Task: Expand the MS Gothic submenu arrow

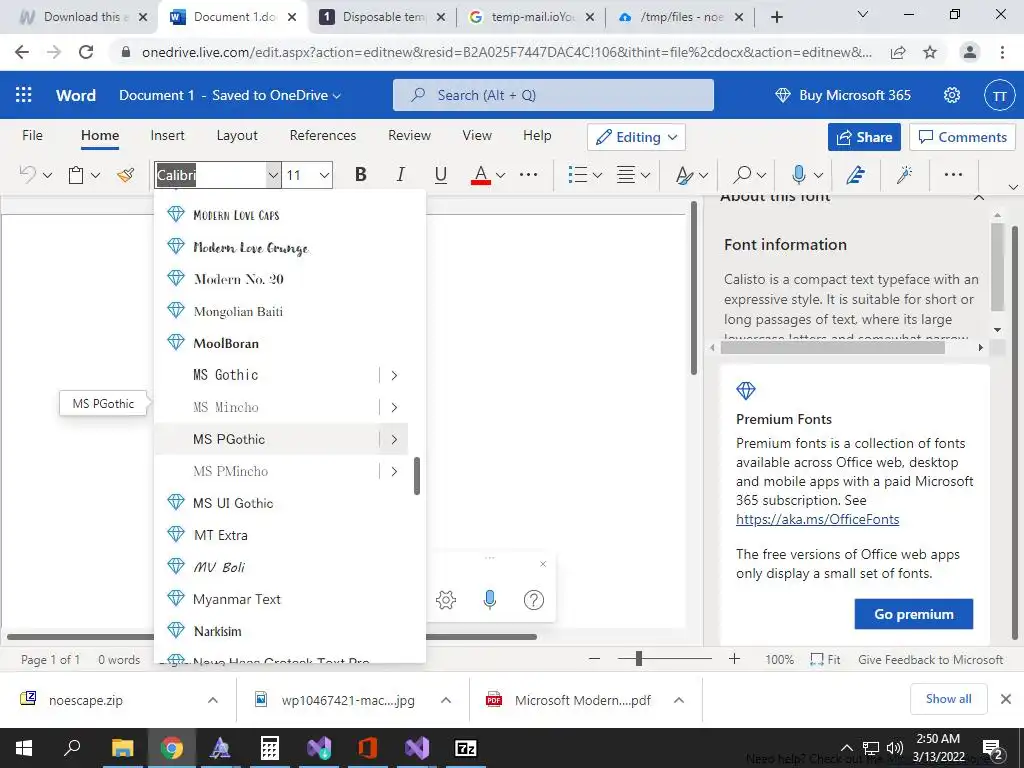Action: point(394,375)
